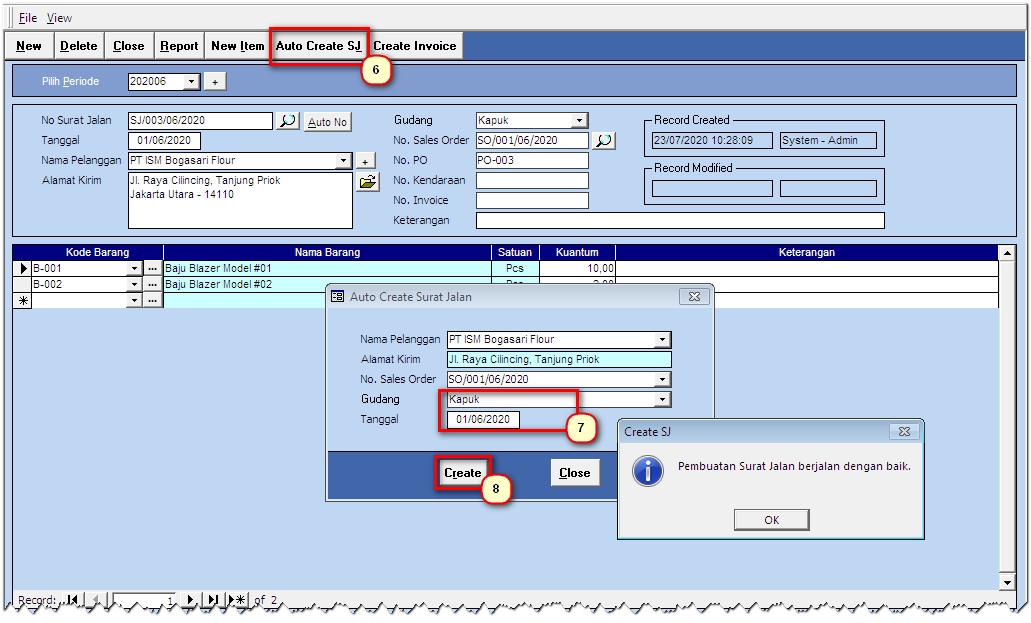Click the search icon beside No Surat Jalan
Viewport: 1031px width, 623px height.
click(x=287, y=121)
